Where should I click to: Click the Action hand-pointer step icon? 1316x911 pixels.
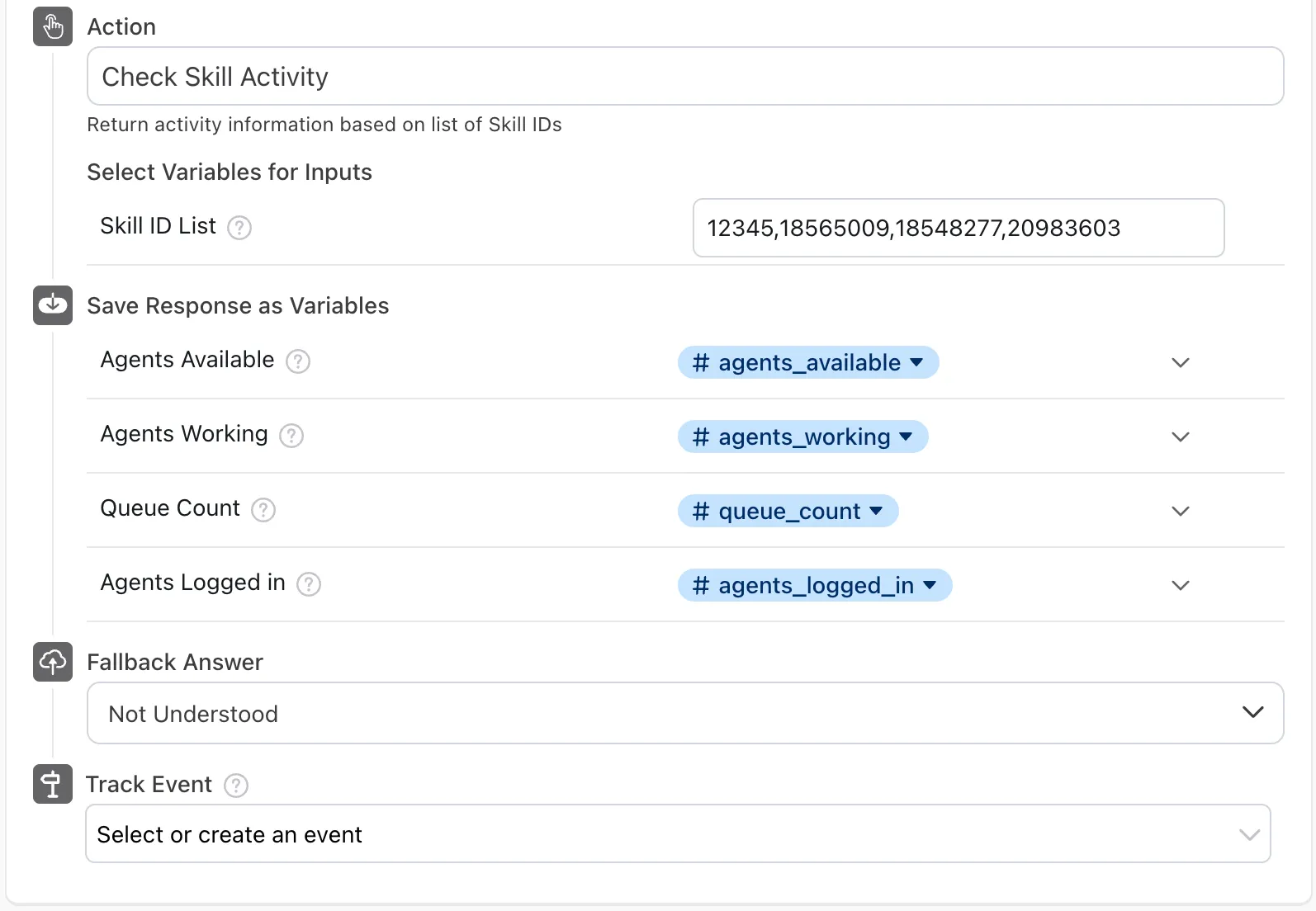pos(53,26)
